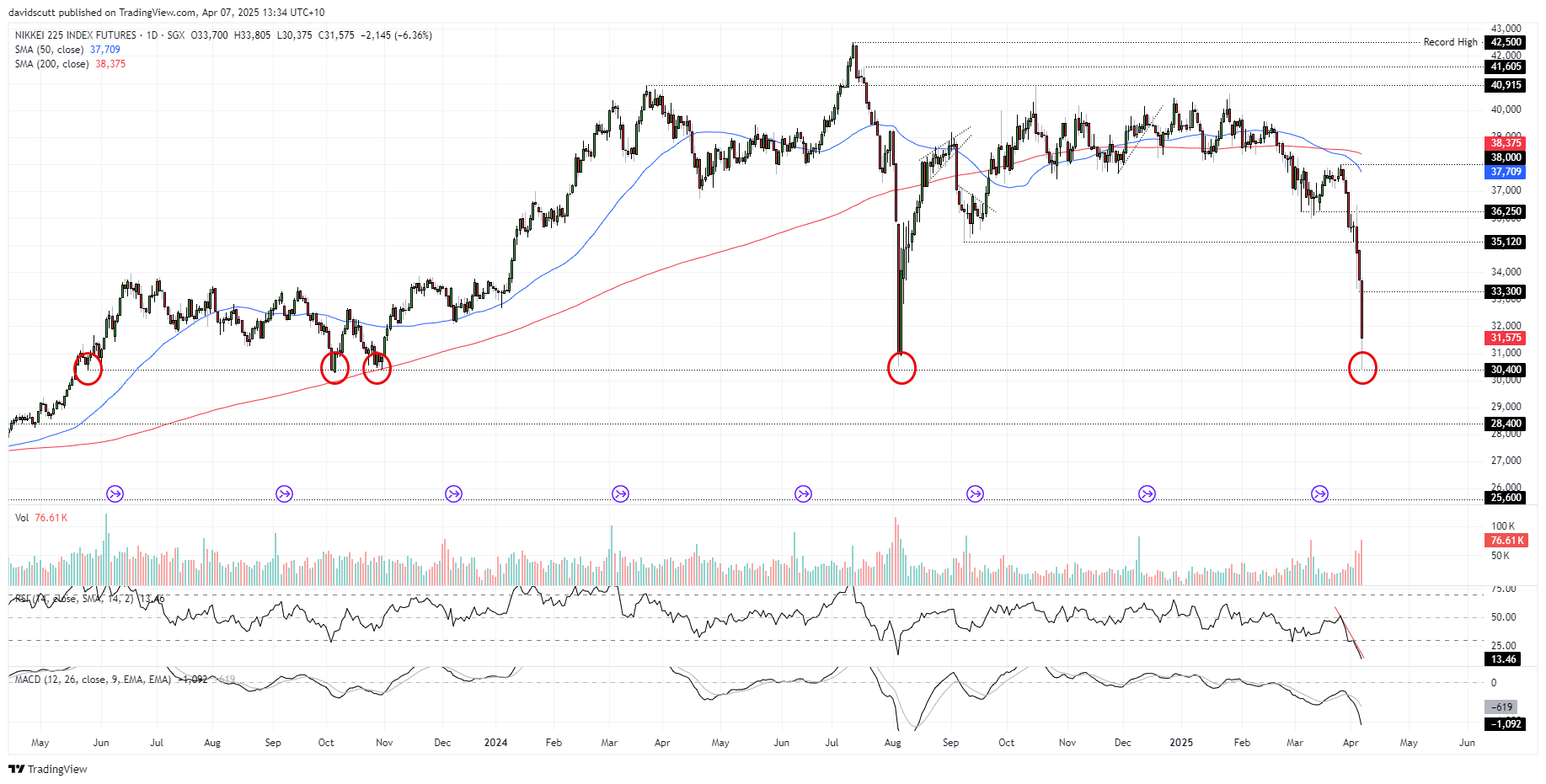The width and height of the screenshot is (1546, 784).
Task: Click the purple rollover marker nearest September 2024
Action: click(976, 493)
